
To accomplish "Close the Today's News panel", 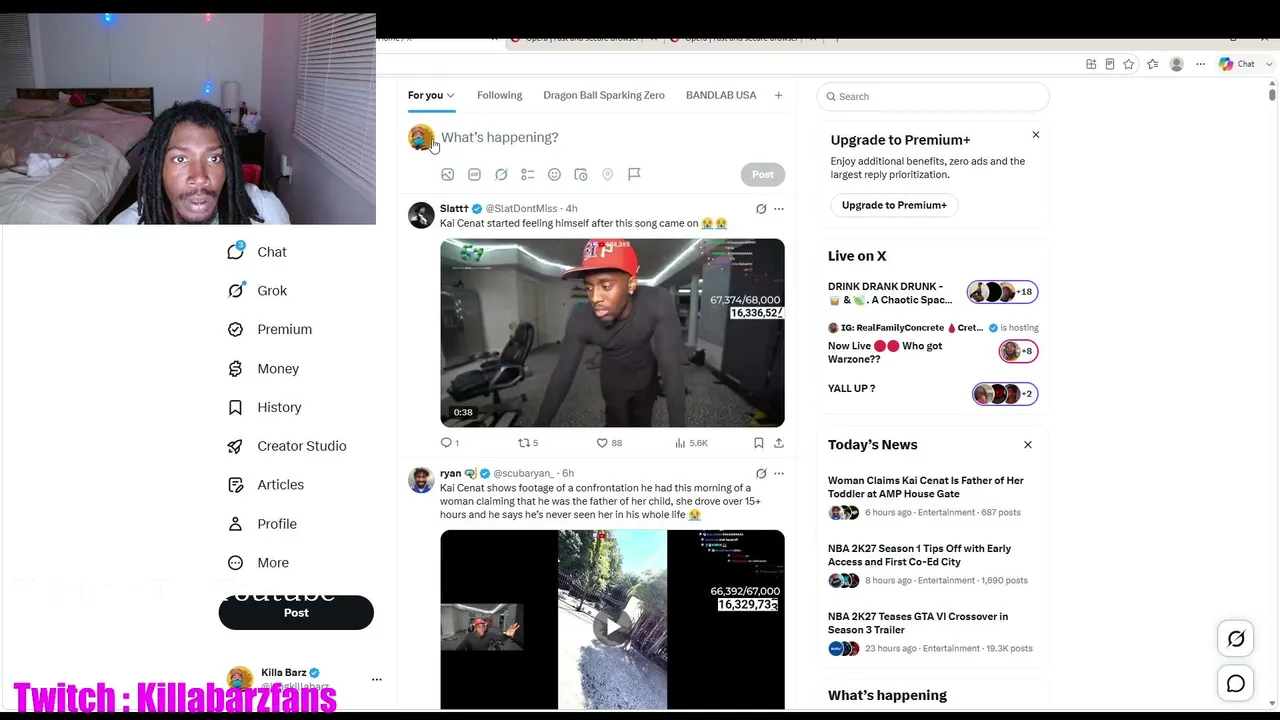I will (x=1028, y=445).
